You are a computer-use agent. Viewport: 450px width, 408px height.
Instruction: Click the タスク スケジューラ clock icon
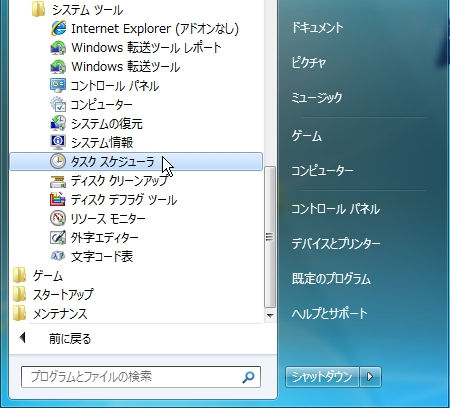pos(58,162)
